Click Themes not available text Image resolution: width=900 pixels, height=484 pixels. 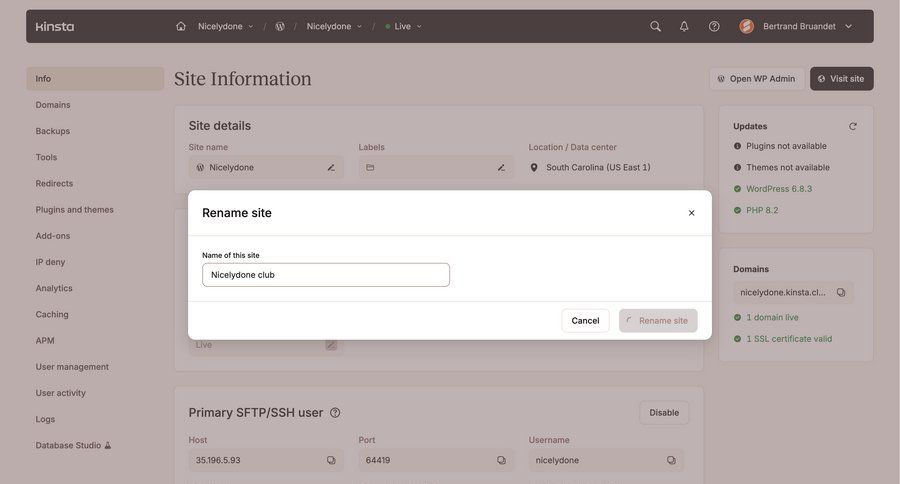click(788, 168)
